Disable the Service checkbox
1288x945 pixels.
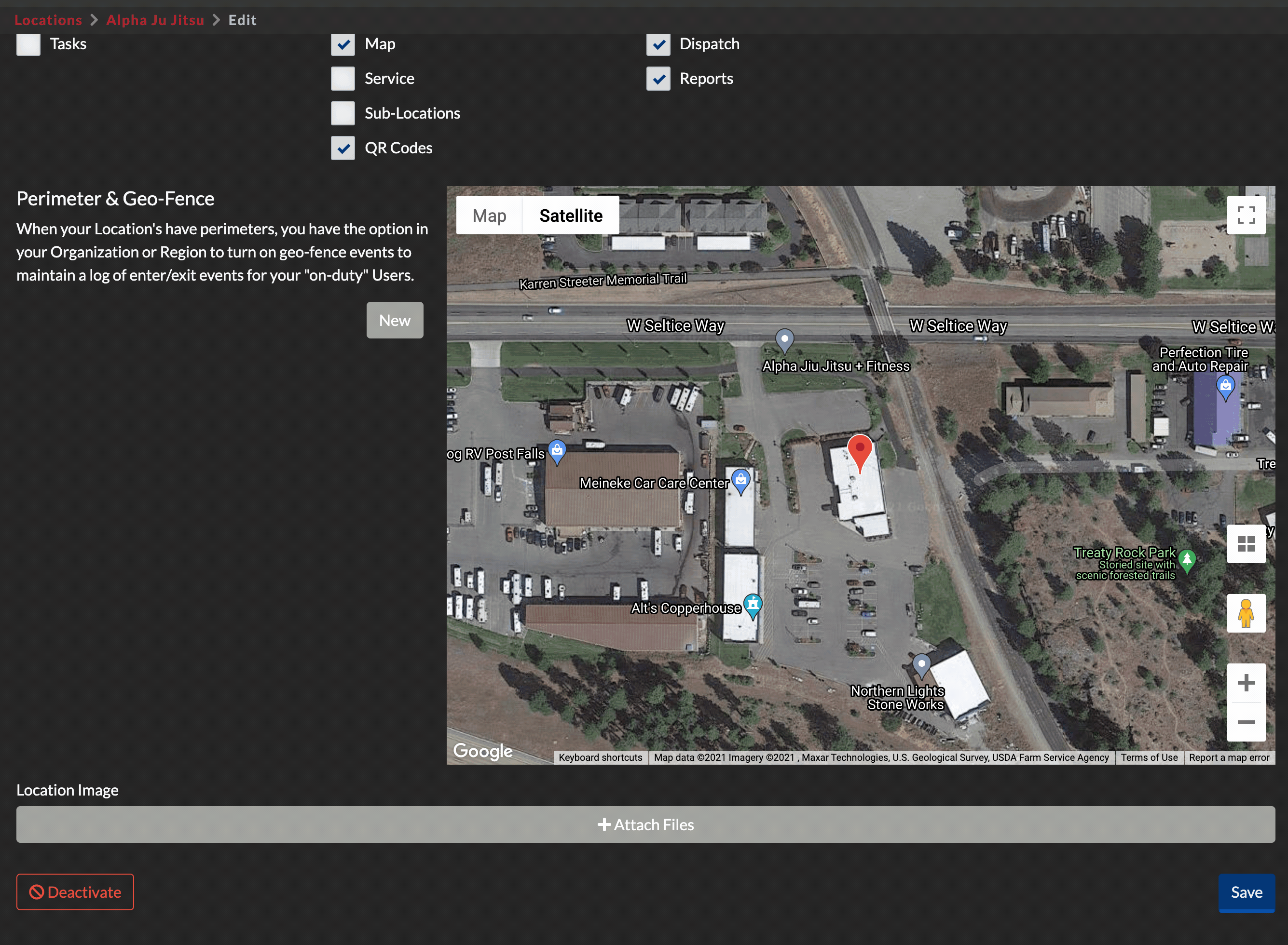tap(343, 78)
